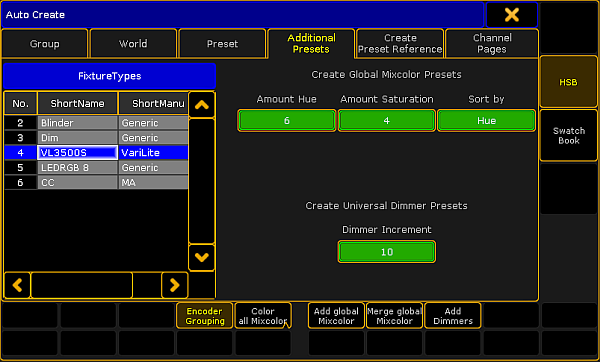This screenshot has width=600, height=362.
Task: Click the left arrow under the fixture table
Action: click(x=17, y=285)
